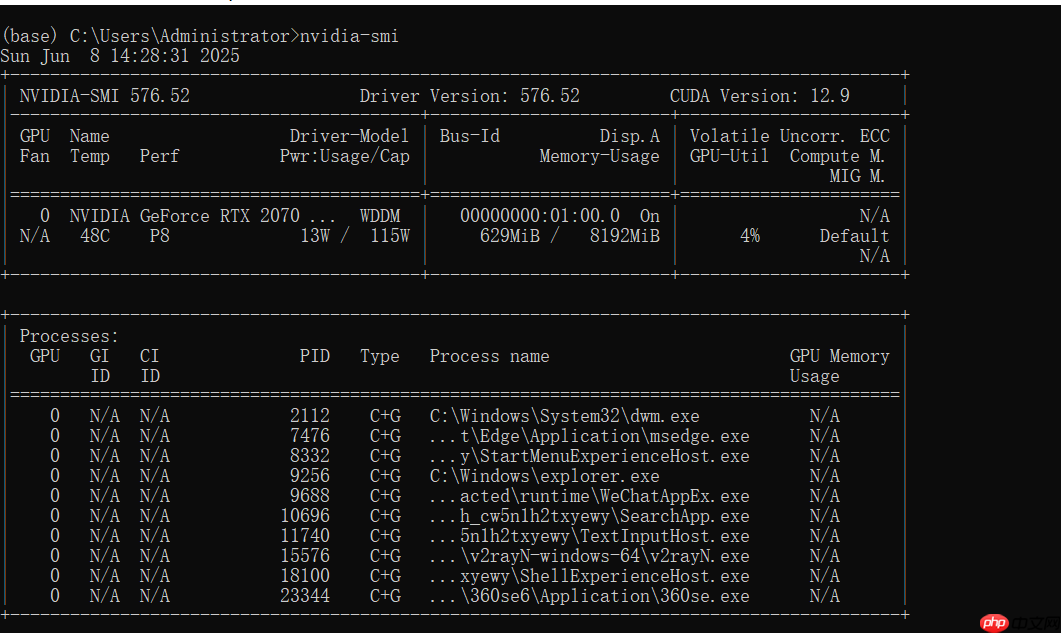Click the NVIDIA-SMI 576.52 version text
Image resolution: width=1061 pixels, height=633 pixels.
point(104,96)
